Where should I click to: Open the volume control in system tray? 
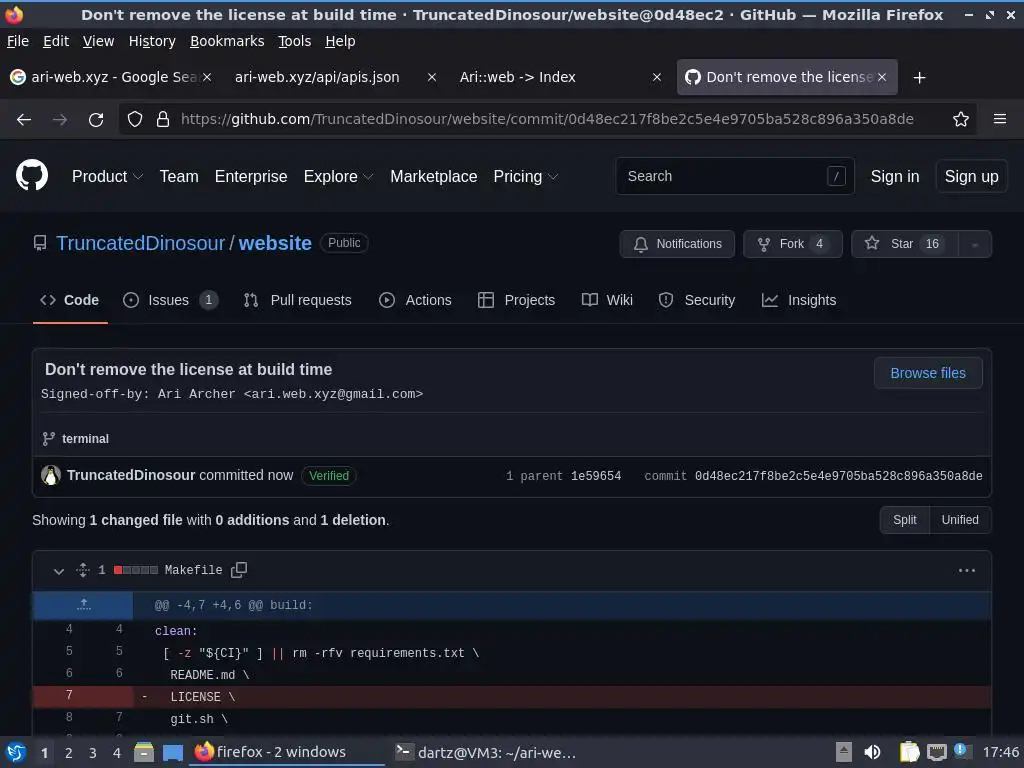tap(872, 752)
